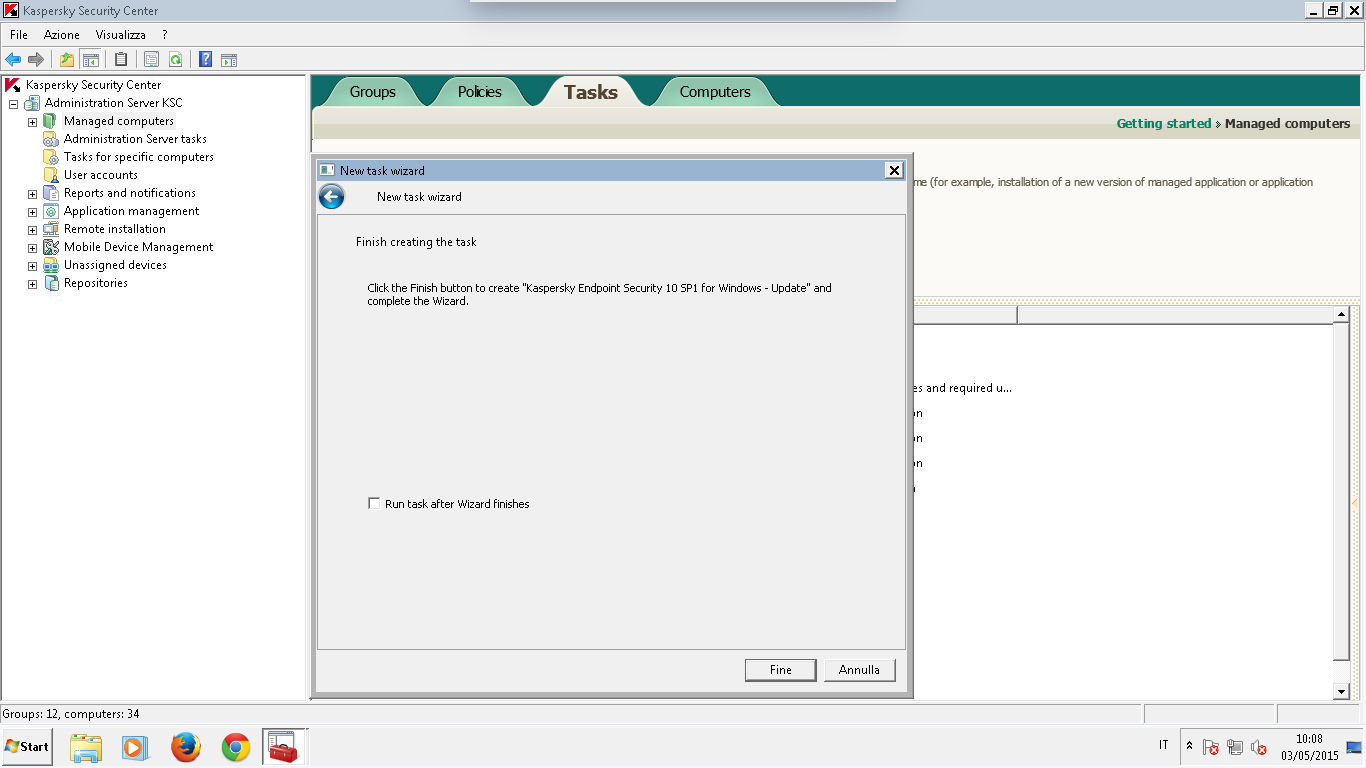The height and width of the screenshot is (768, 1366).
Task: Click the Administration Server KSC server icon
Action: [32, 103]
